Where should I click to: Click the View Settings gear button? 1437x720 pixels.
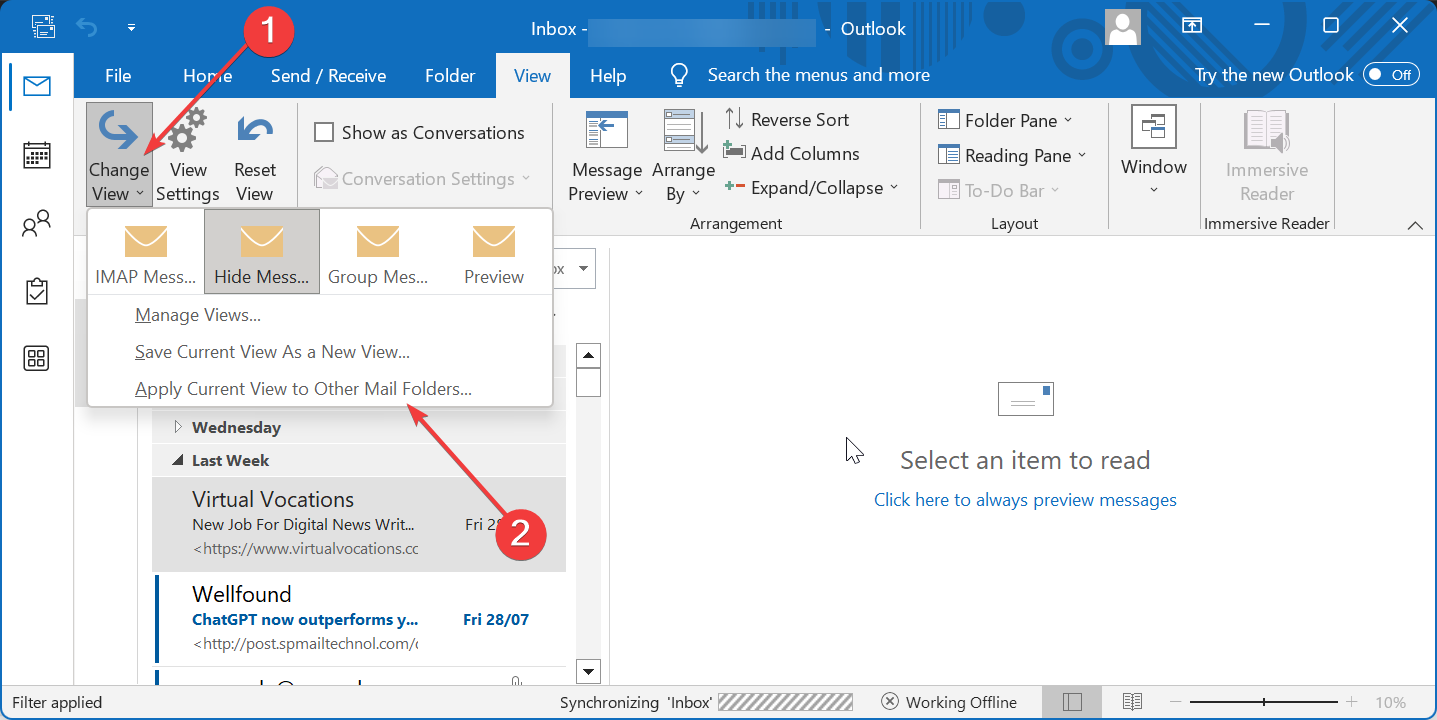tap(188, 155)
